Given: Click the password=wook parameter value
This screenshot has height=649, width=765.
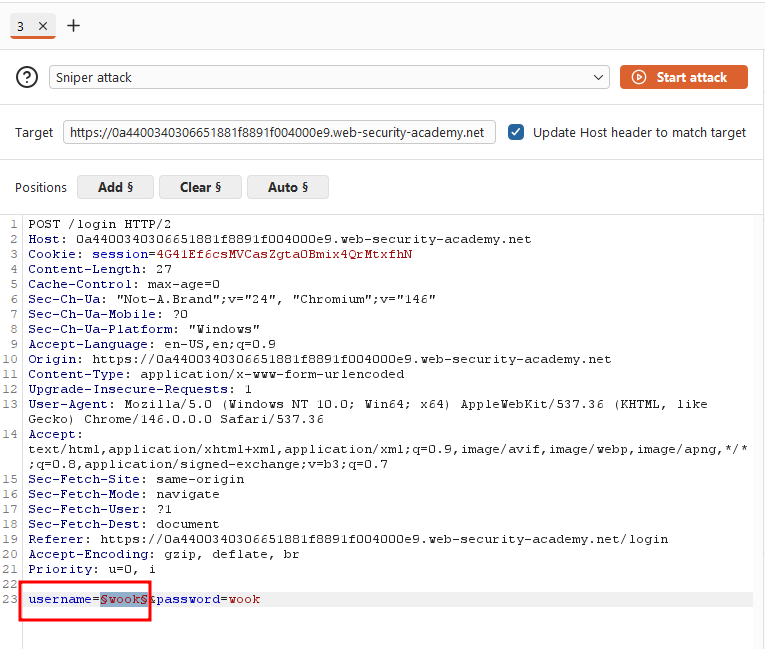Looking at the screenshot, I should point(244,599).
